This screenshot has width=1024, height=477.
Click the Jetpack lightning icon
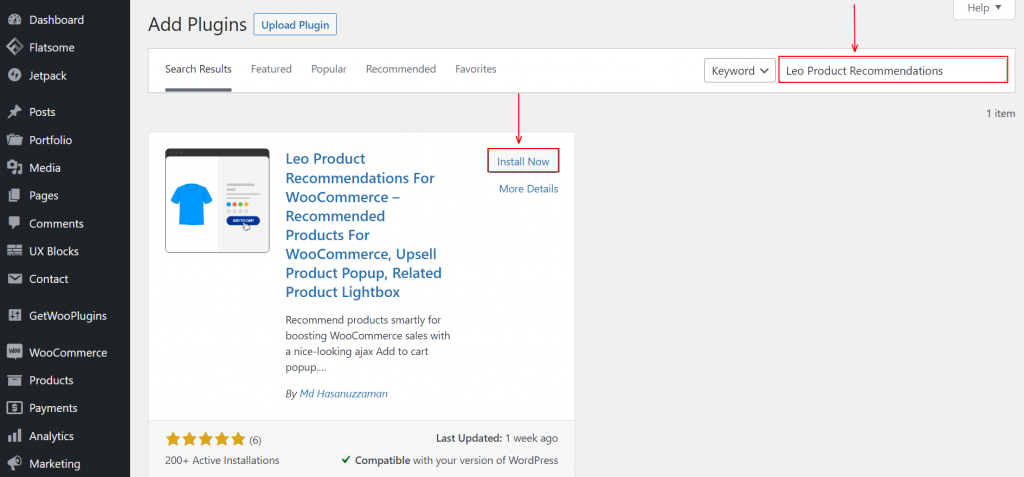click(14, 76)
